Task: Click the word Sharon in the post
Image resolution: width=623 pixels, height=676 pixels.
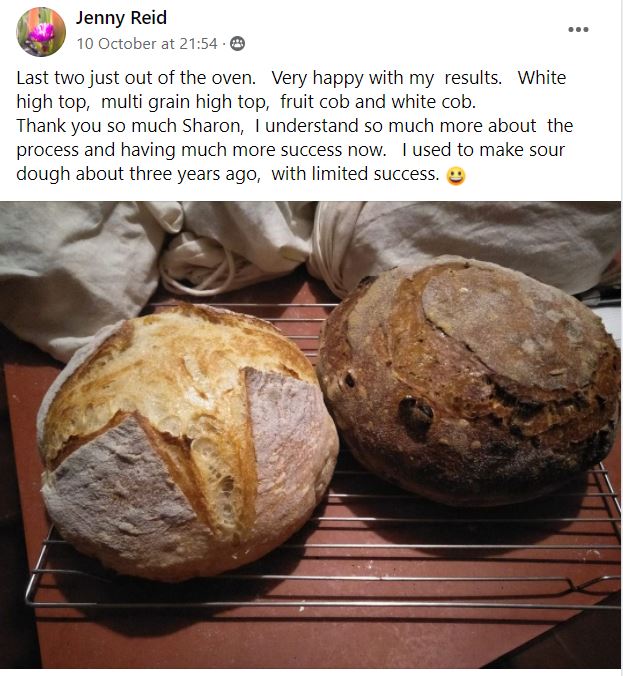Action: [x=213, y=126]
